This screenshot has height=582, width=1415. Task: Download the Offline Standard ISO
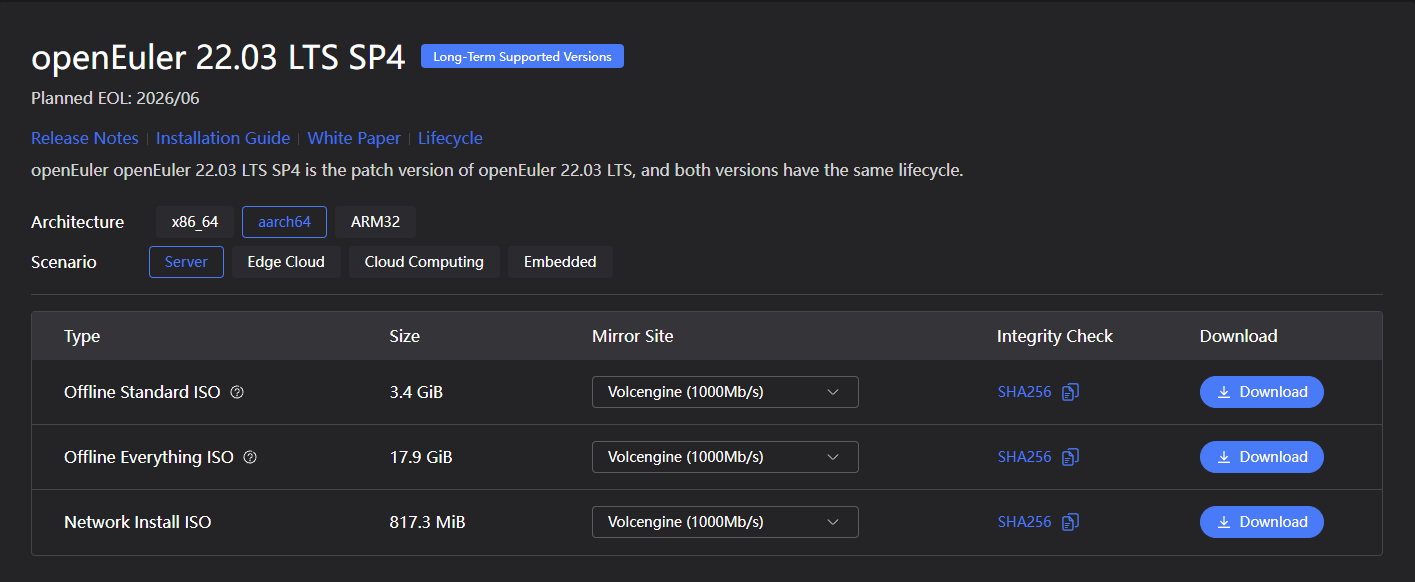(x=1261, y=392)
